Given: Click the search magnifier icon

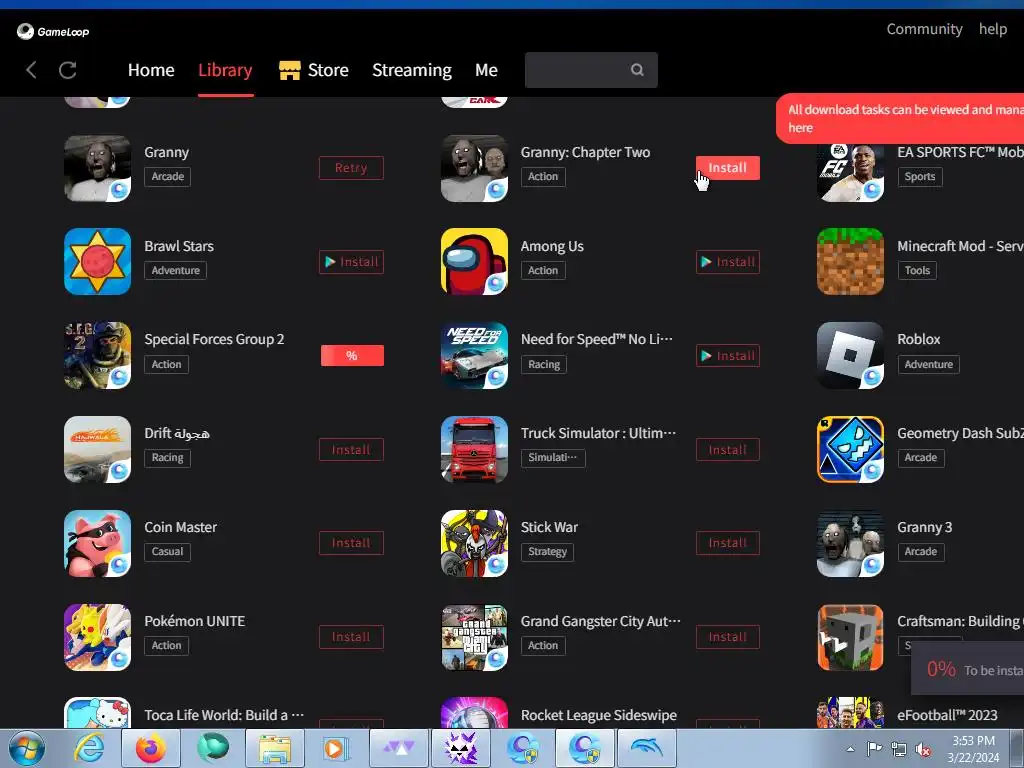Looking at the screenshot, I should point(637,70).
